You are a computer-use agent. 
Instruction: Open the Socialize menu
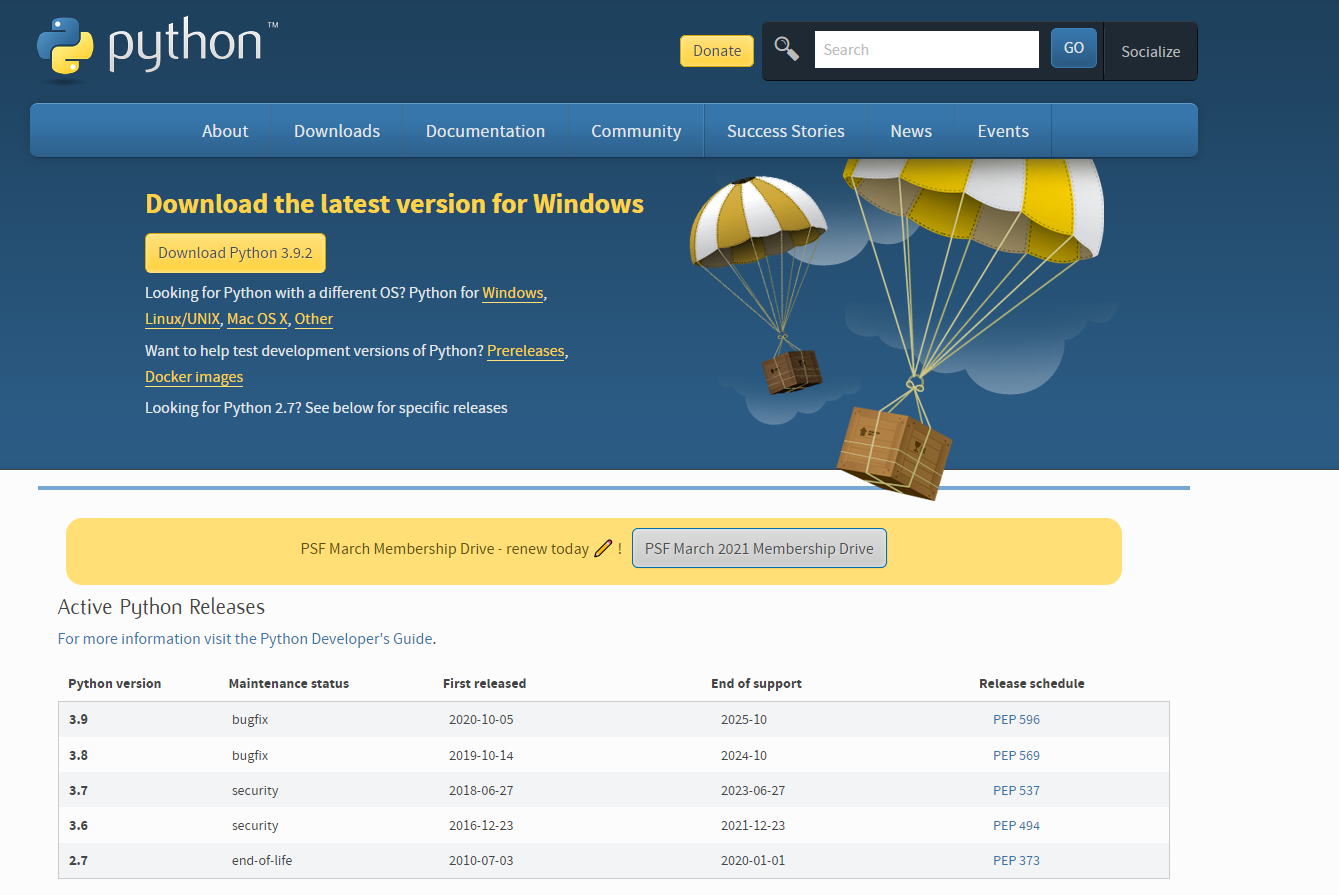coord(1151,52)
